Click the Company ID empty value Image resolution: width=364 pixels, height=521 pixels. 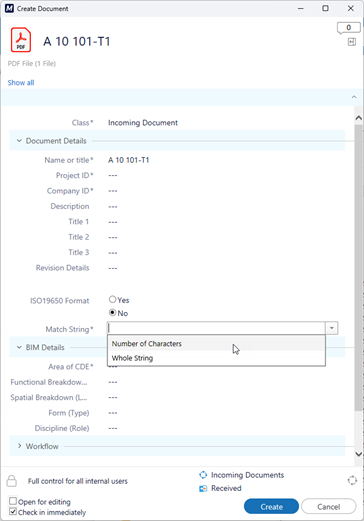click(x=113, y=191)
